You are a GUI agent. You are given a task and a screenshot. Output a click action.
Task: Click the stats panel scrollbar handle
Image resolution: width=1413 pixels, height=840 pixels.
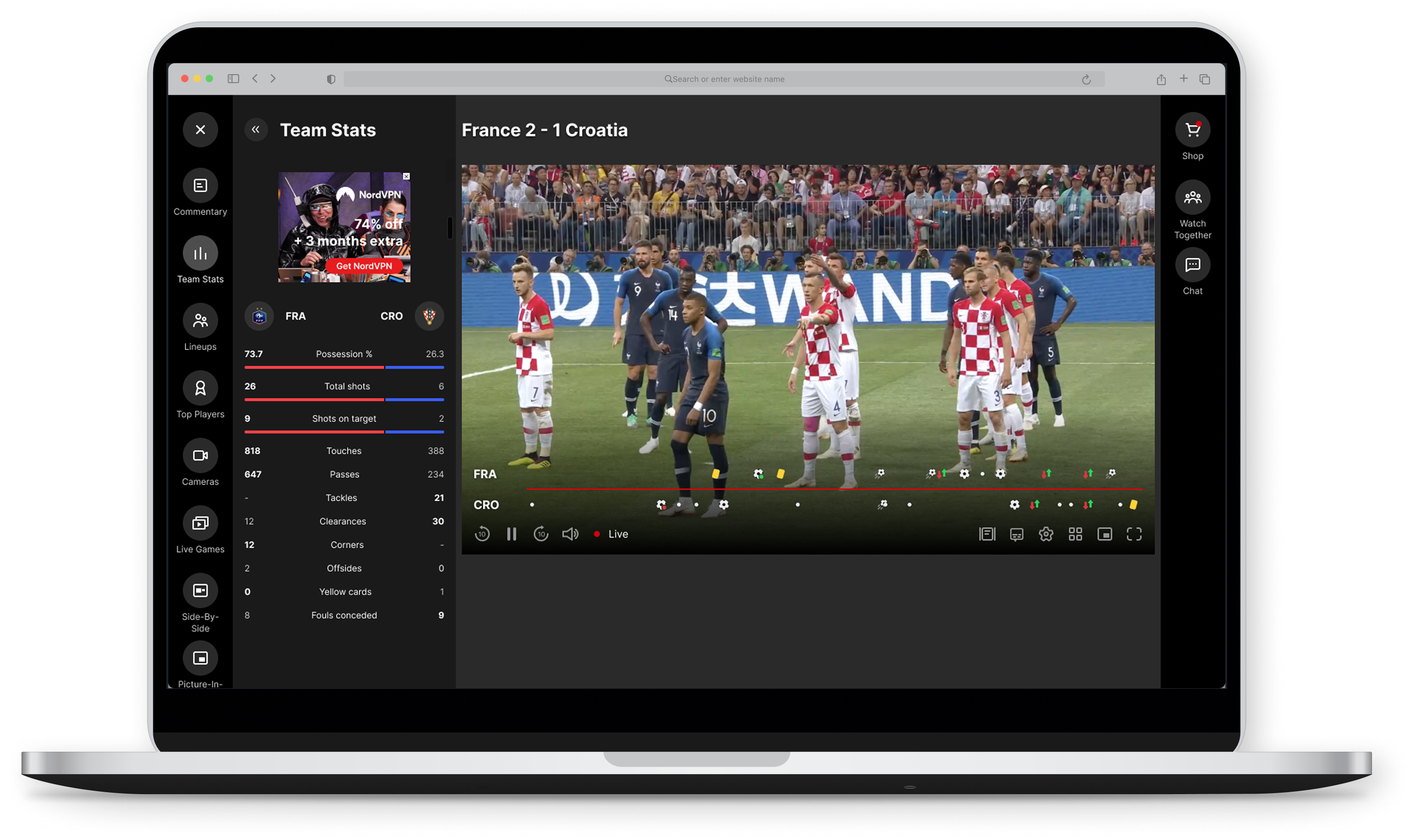click(450, 227)
